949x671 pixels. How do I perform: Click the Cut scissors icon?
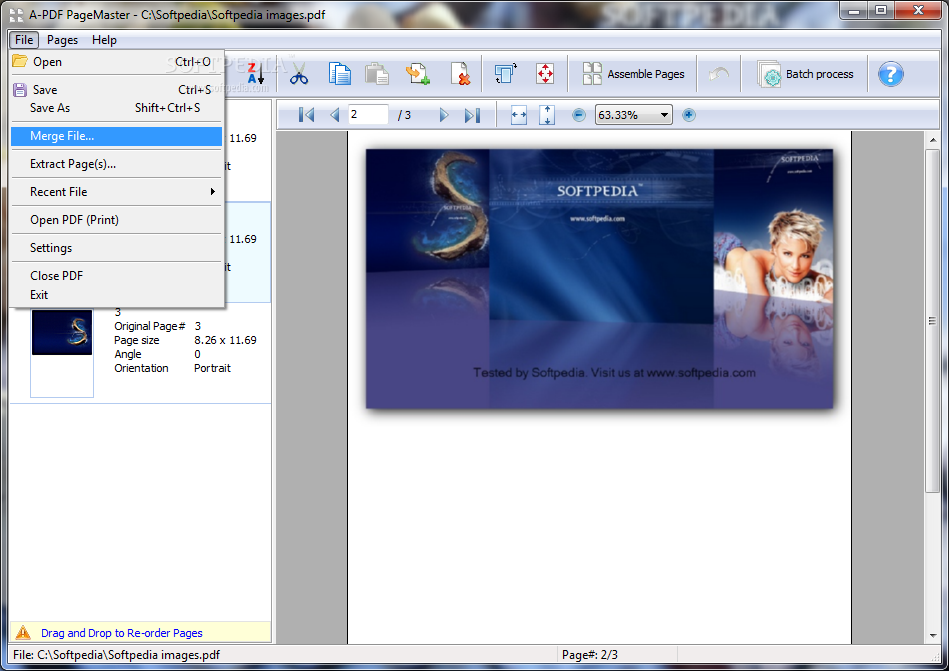tap(298, 74)
